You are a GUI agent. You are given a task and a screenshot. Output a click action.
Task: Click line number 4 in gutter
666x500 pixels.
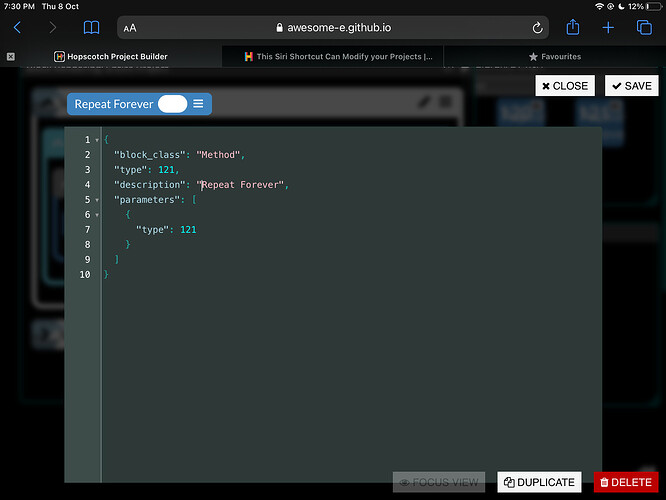(87, 185)
